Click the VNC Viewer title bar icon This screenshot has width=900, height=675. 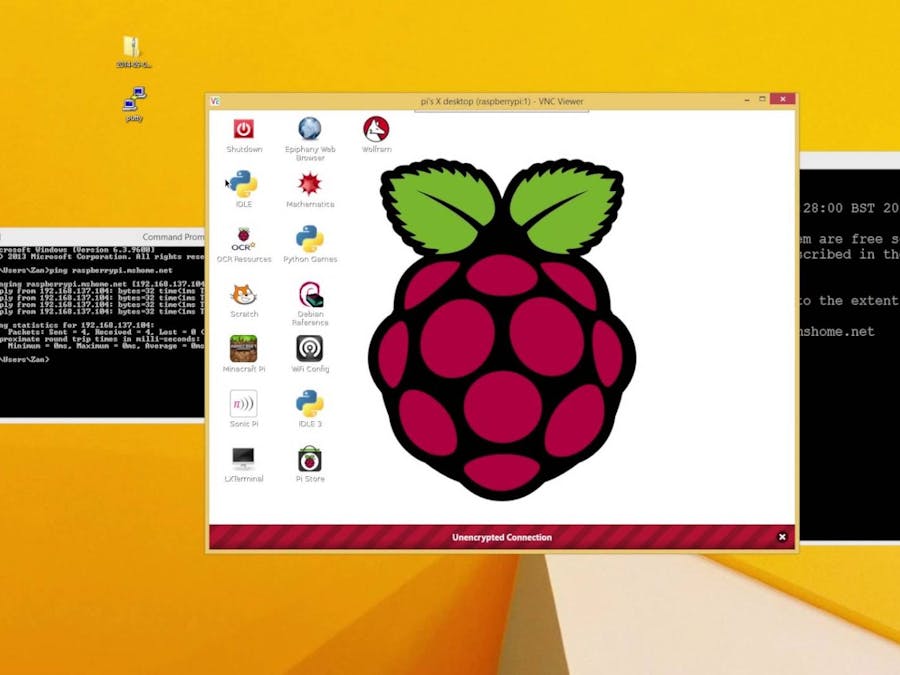215,101
